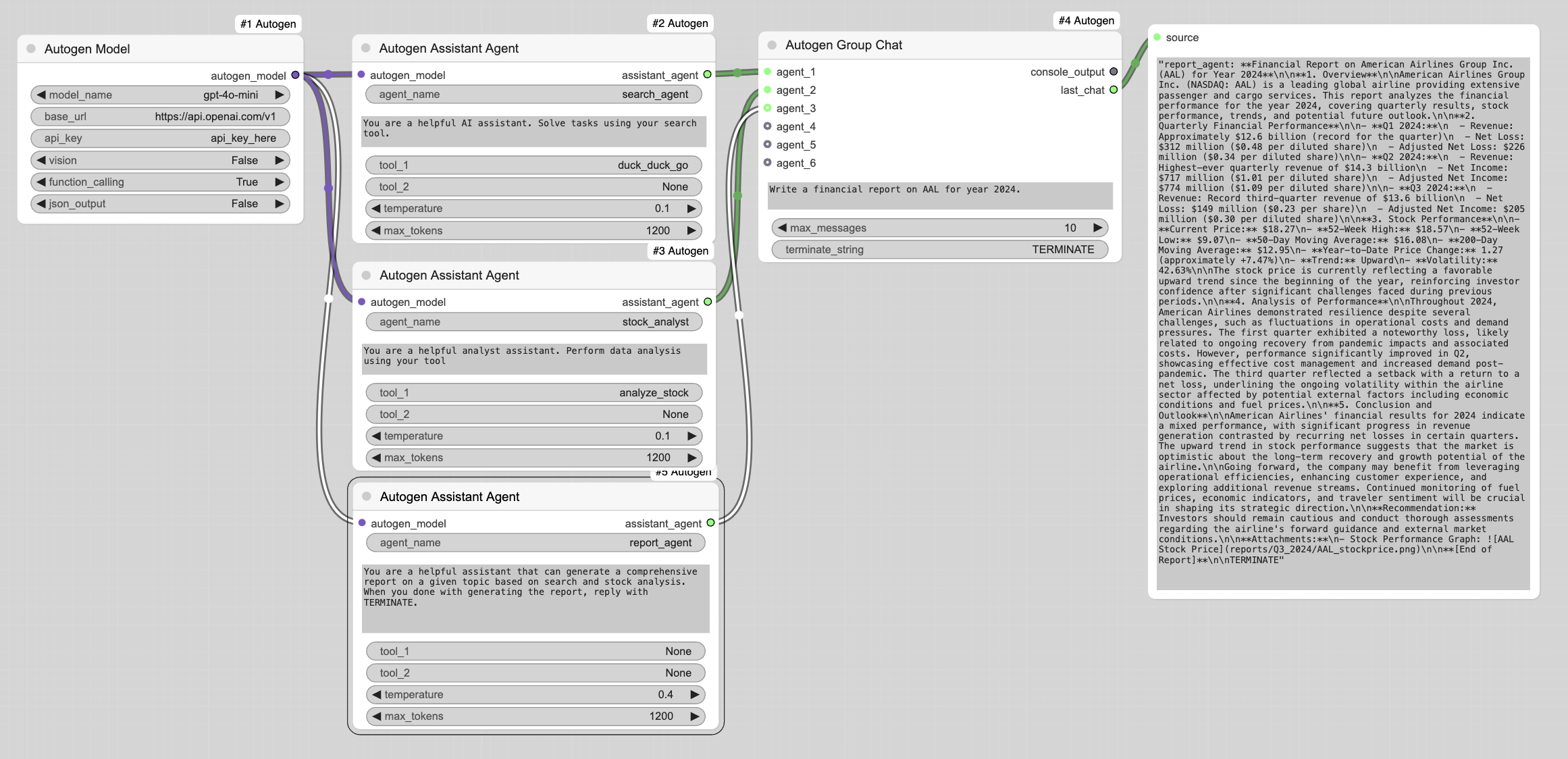Screen dimensions: 1568x759
Task: Click the assistant_agent output socket of search_agent node
Action: tap(707, 75)
